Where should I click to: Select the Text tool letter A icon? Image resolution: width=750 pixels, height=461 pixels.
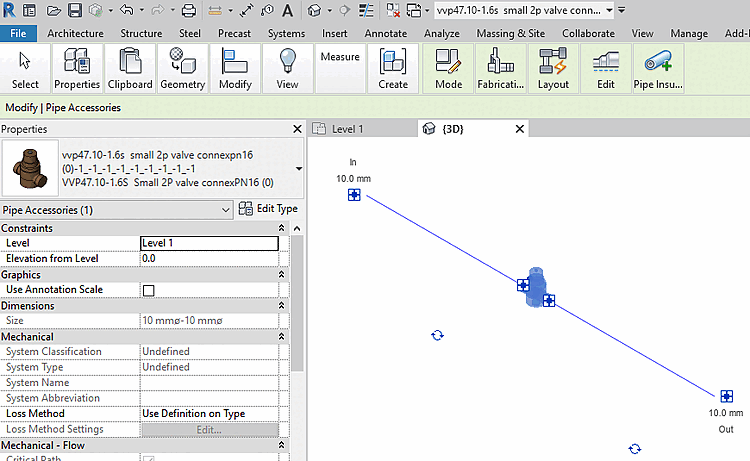tap(287, 10)
